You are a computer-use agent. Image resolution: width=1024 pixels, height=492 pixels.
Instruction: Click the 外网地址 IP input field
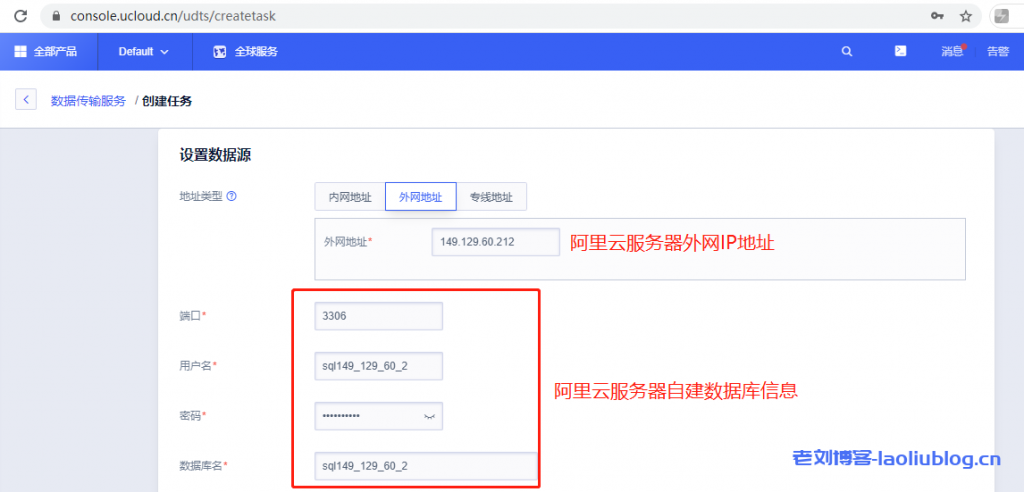coord(496,242)
